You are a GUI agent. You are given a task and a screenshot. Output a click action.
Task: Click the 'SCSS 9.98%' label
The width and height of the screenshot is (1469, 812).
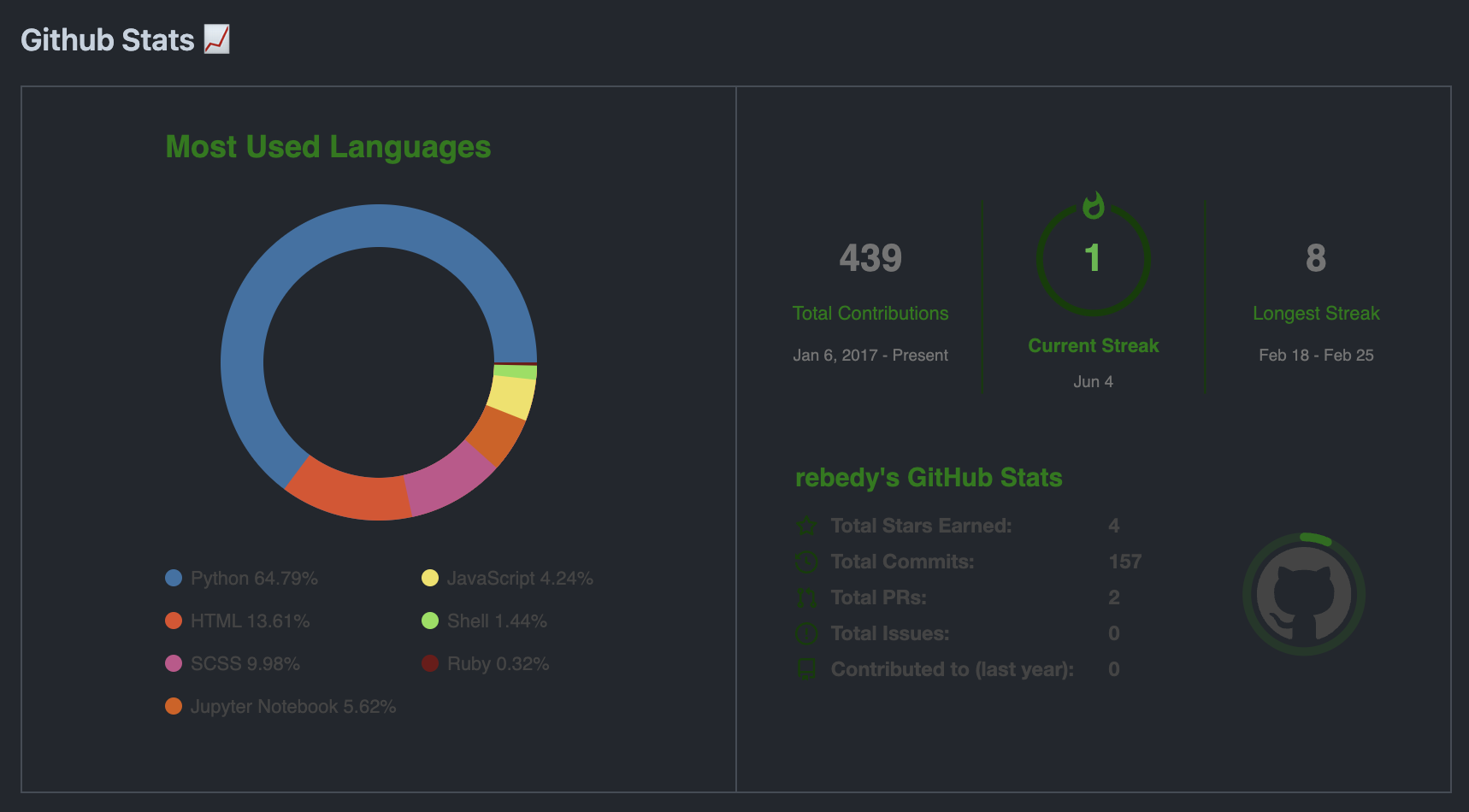245,664
